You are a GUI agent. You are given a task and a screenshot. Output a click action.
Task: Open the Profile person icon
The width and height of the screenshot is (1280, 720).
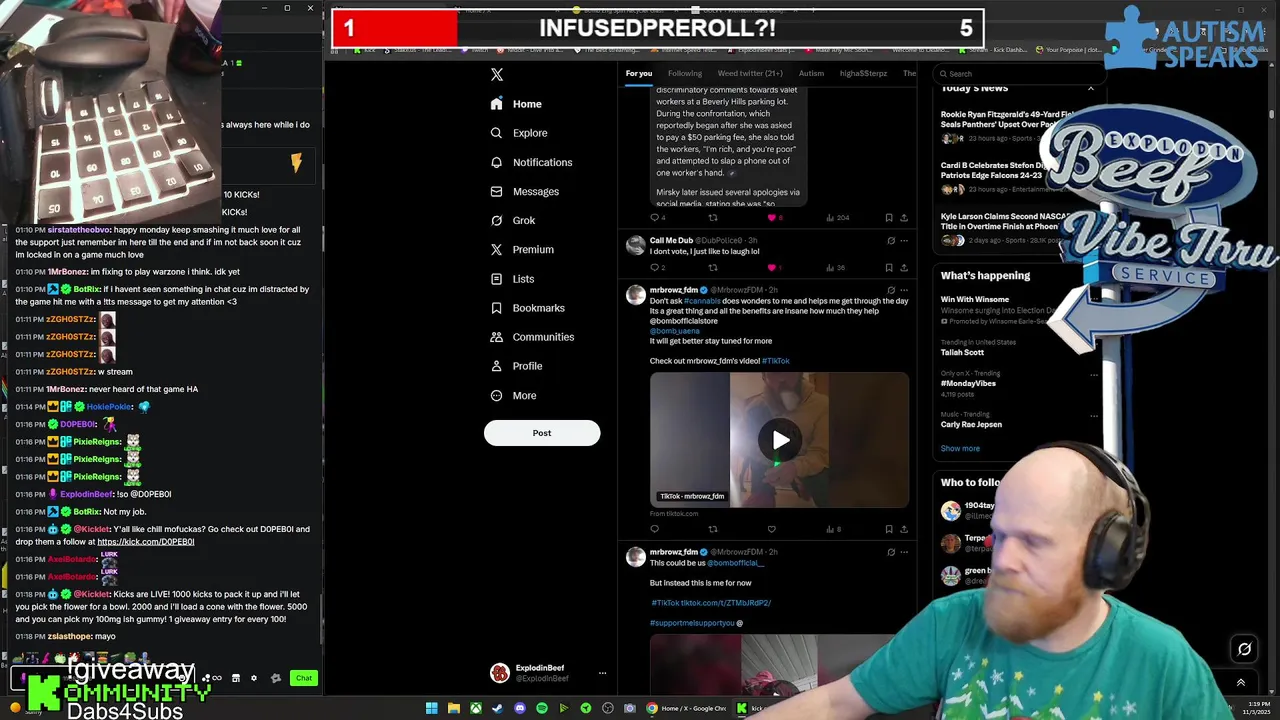(497, 366)
